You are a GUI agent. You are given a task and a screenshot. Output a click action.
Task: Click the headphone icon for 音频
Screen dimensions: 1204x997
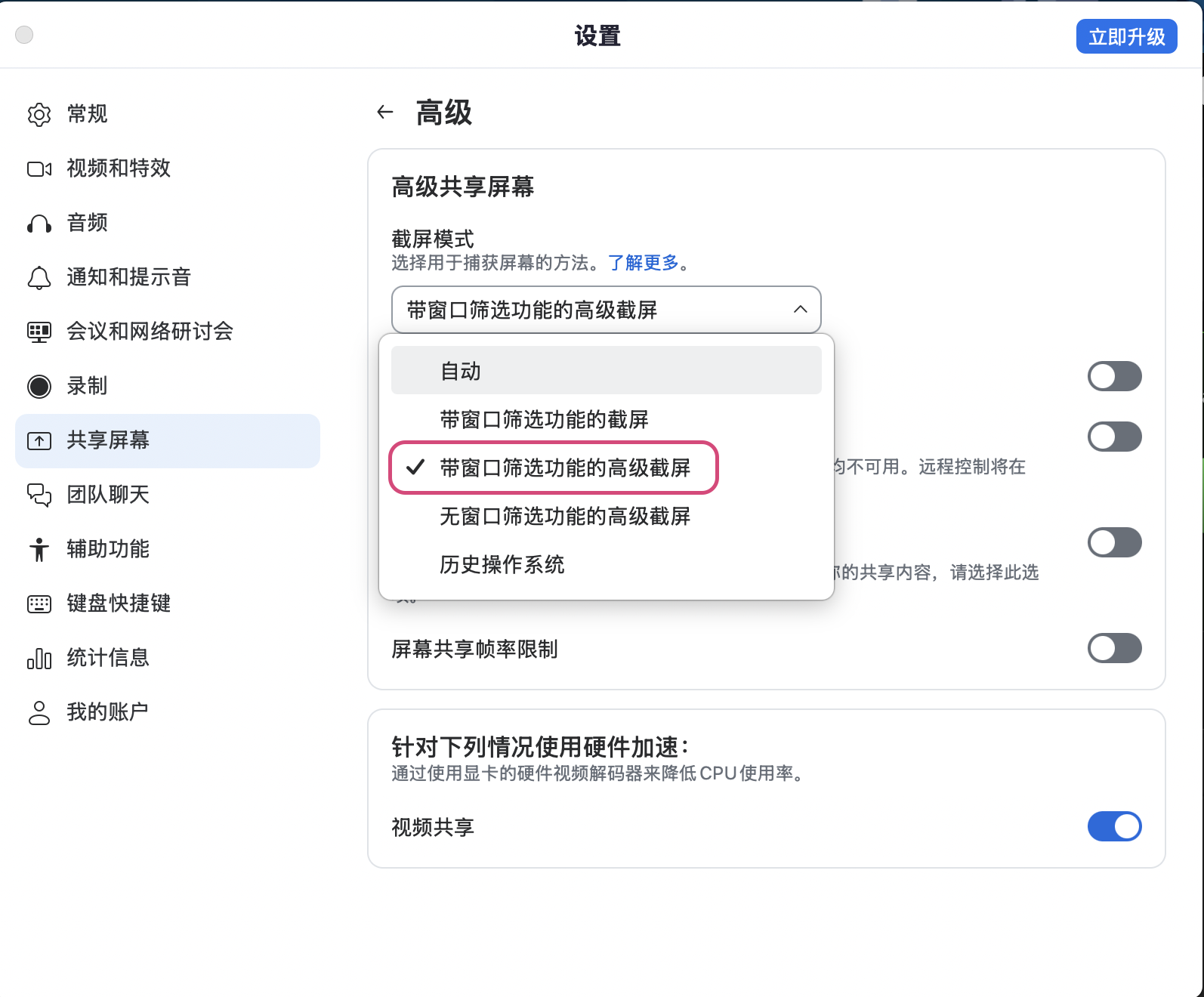(x=39, y=224)
